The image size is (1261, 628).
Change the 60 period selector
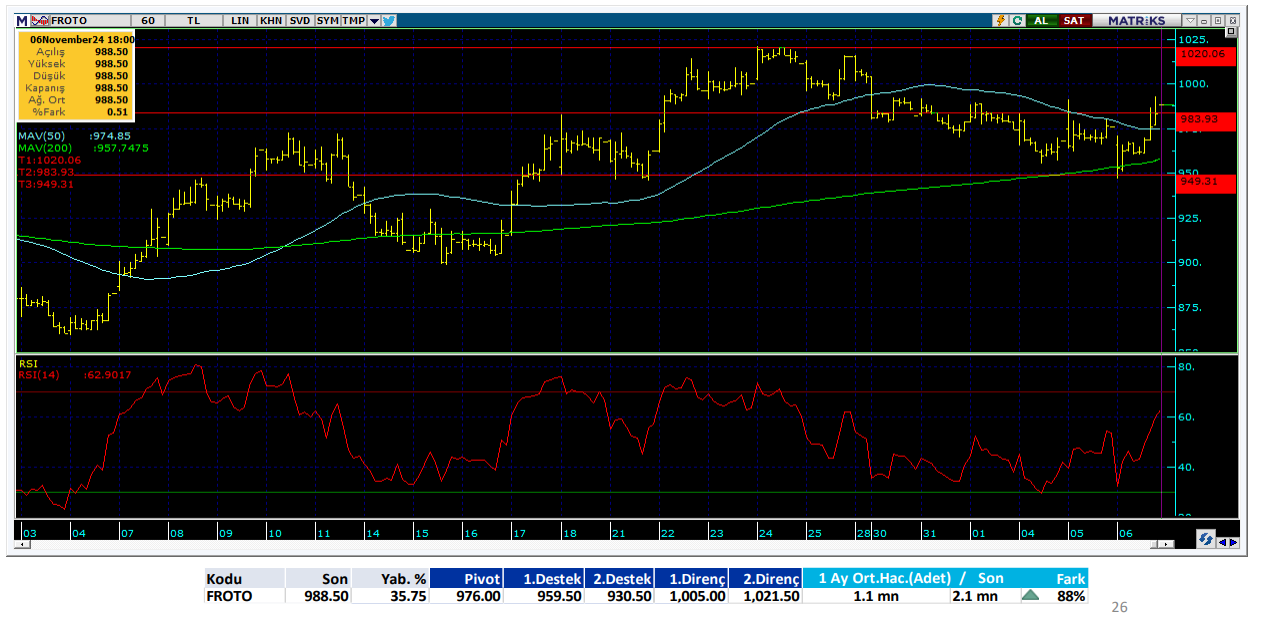pos(147,20)
